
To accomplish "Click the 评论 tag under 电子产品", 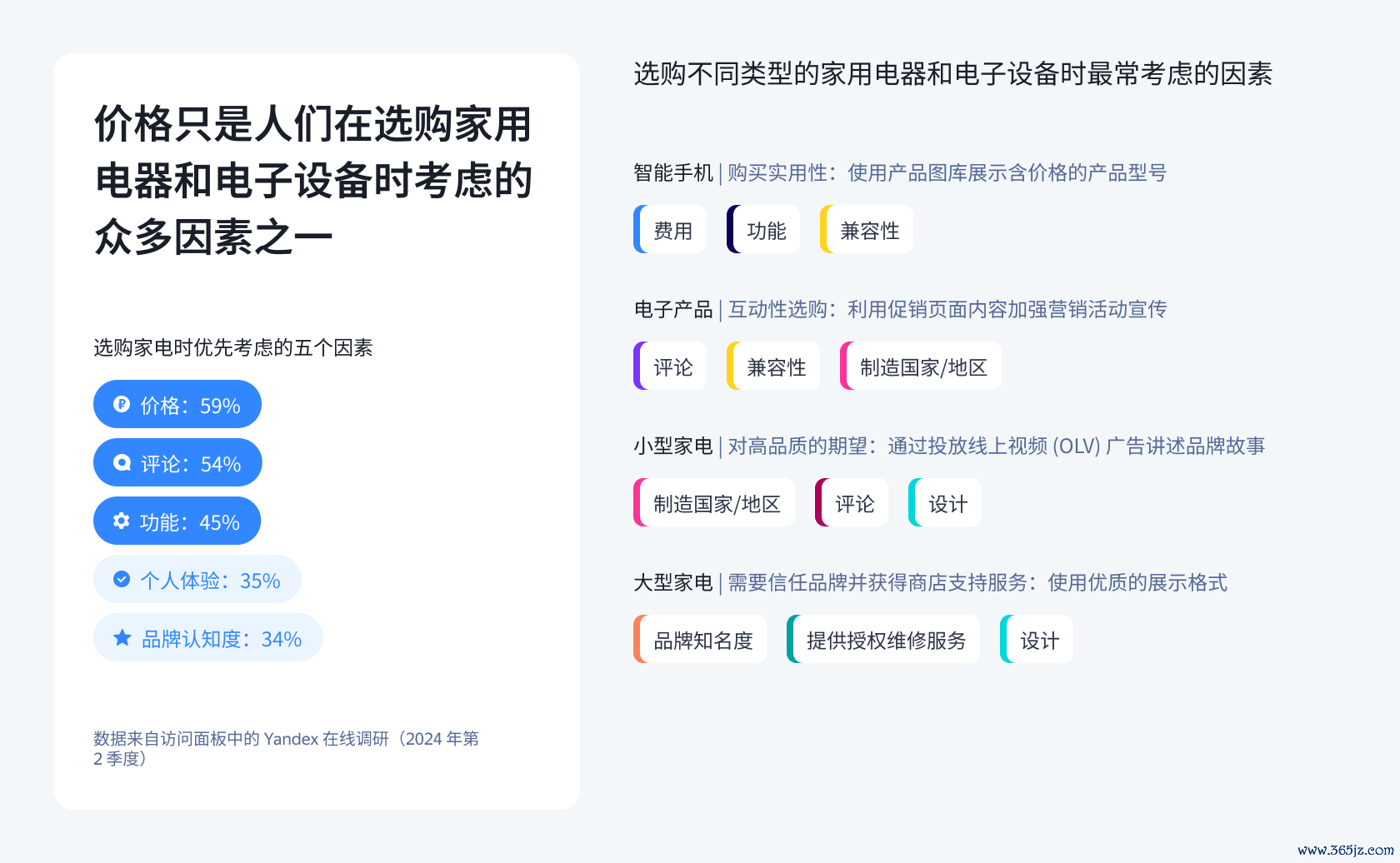I will pyautogui.click(x=670, y=366).
